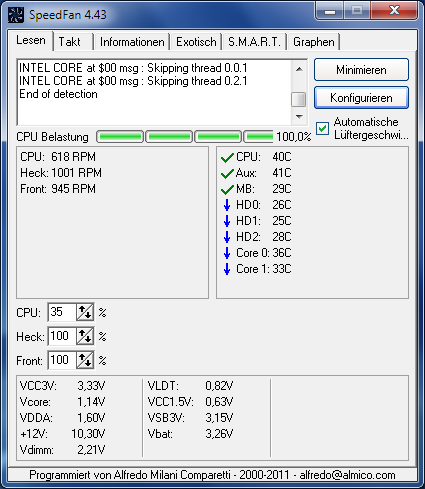Click the VSB3V 3,15V voltage reading
This screenshot has width=425, height=489.
click(190, 418)
